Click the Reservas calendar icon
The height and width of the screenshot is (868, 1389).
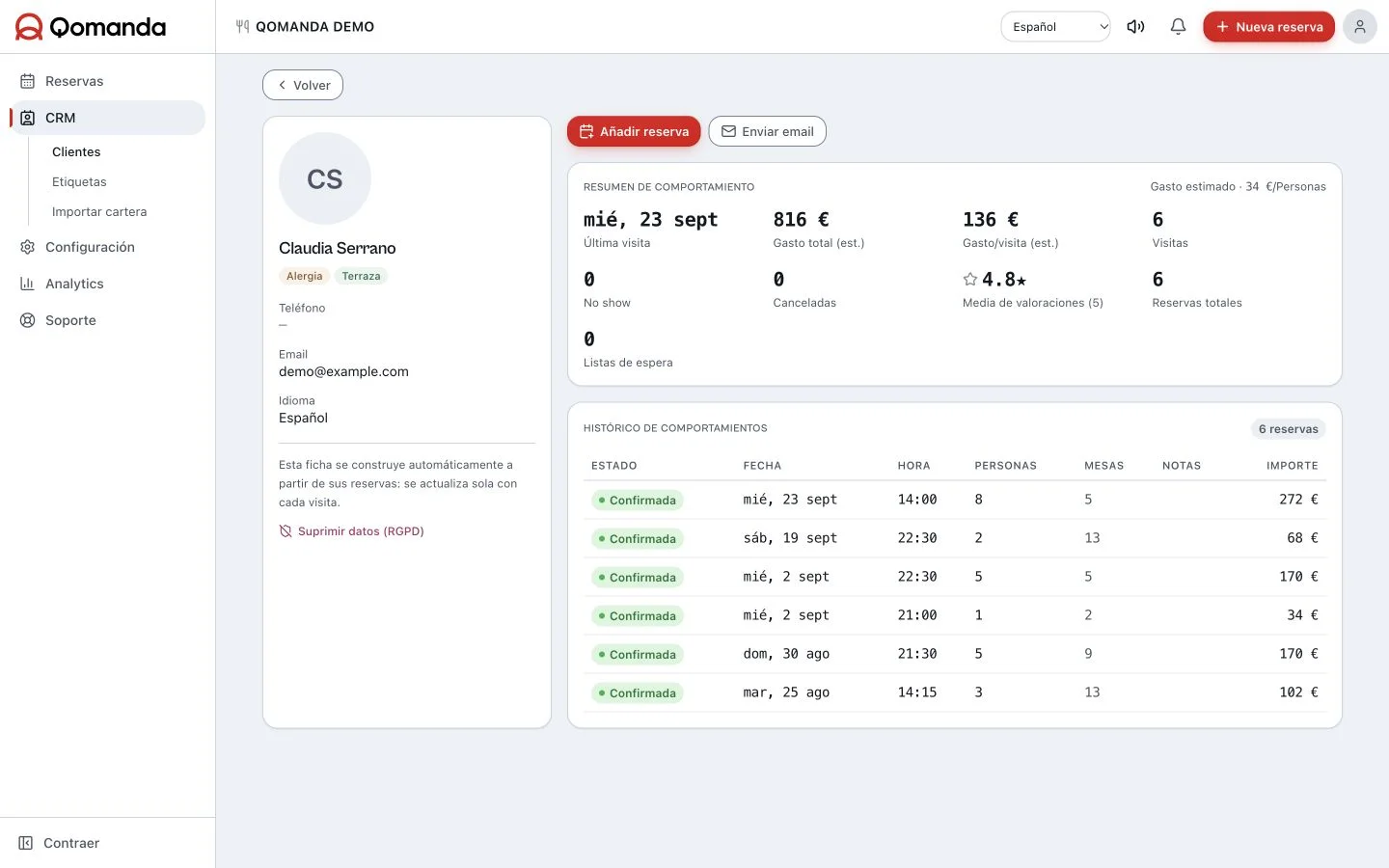click(x=28, y=81)
